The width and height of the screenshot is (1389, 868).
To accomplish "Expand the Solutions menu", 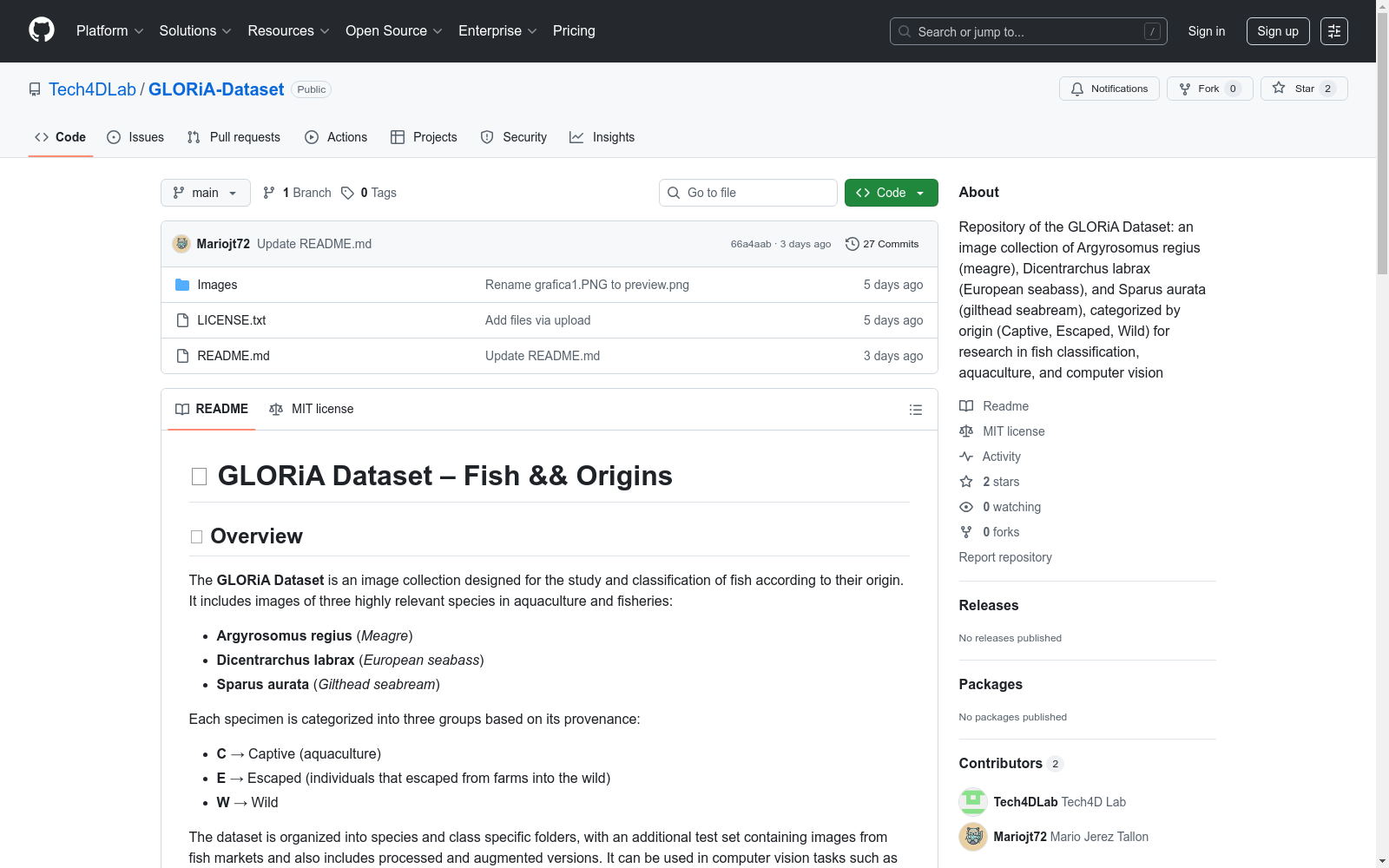I will click(195, 31).
